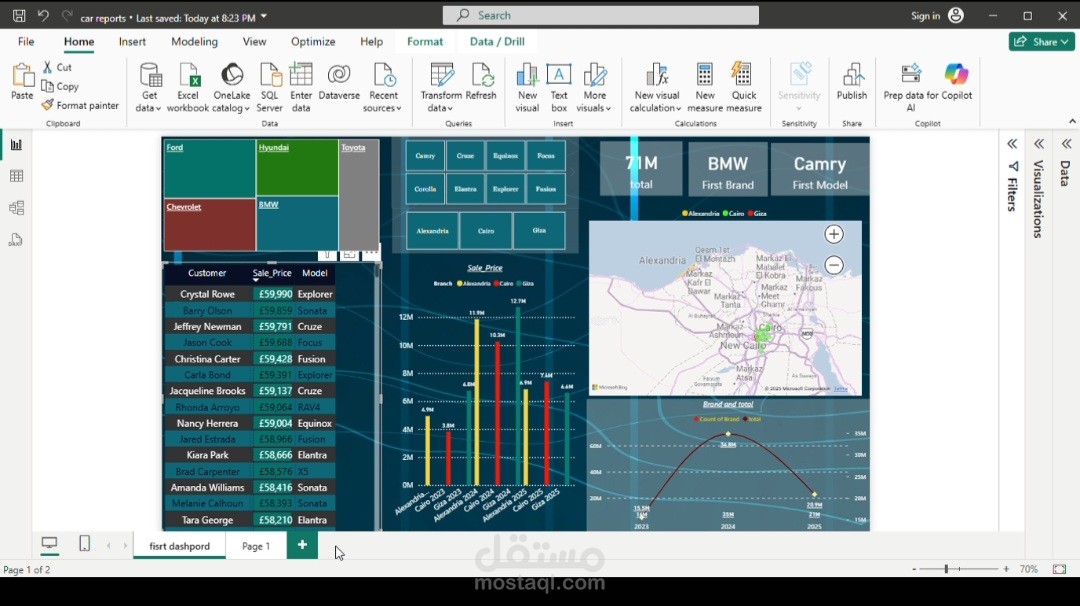Open Dataverse connector
1080x606 pixels.
click(339, 81)
